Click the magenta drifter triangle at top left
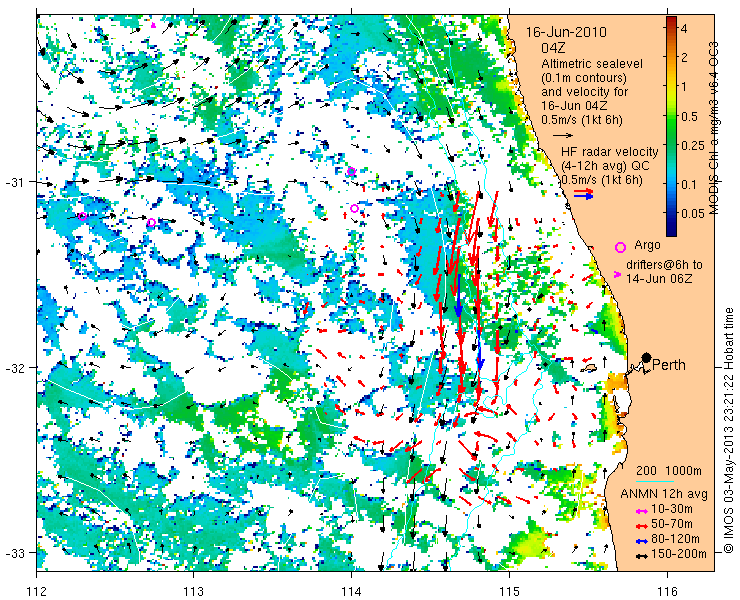The height and width of the screenshot is (600, 740). point(153,25)
